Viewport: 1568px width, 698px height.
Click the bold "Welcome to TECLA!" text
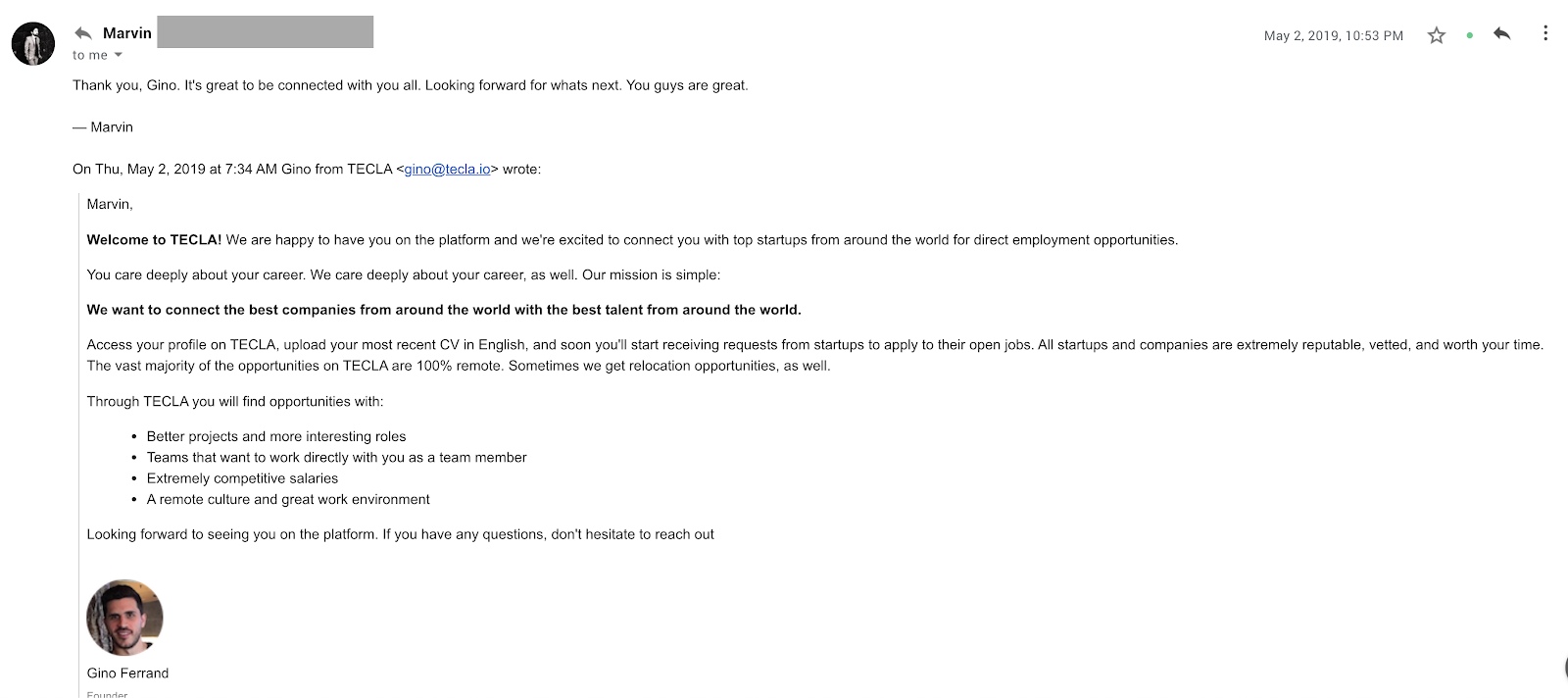tap(154, 239)
